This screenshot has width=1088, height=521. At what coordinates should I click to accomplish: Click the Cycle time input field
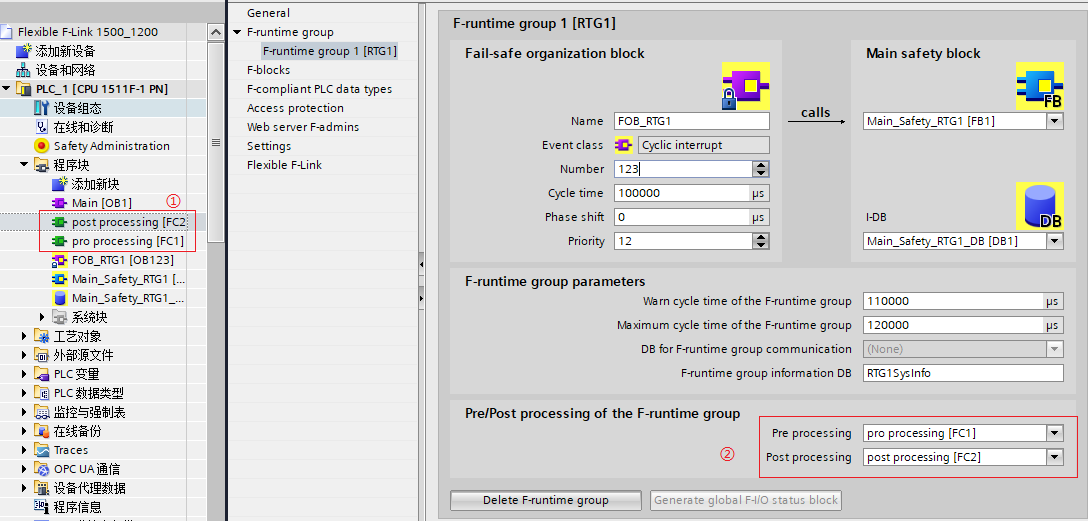[682, 193]
